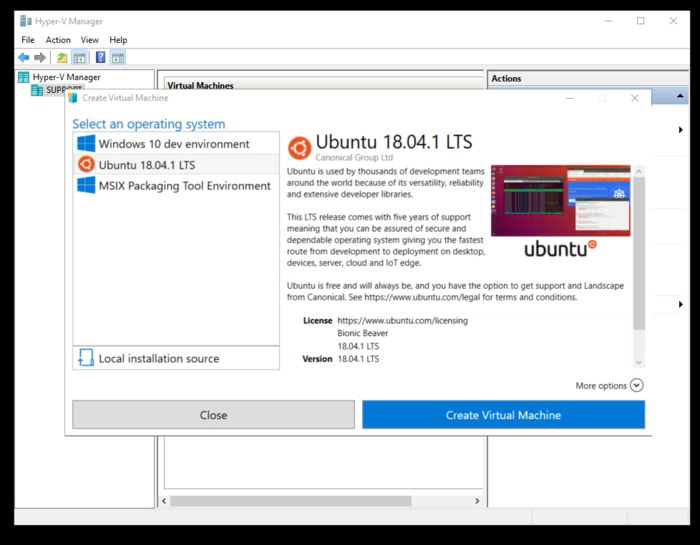Screen dimensions: 700x545
Task: Choose Local installation source
Action: [176, 358]
